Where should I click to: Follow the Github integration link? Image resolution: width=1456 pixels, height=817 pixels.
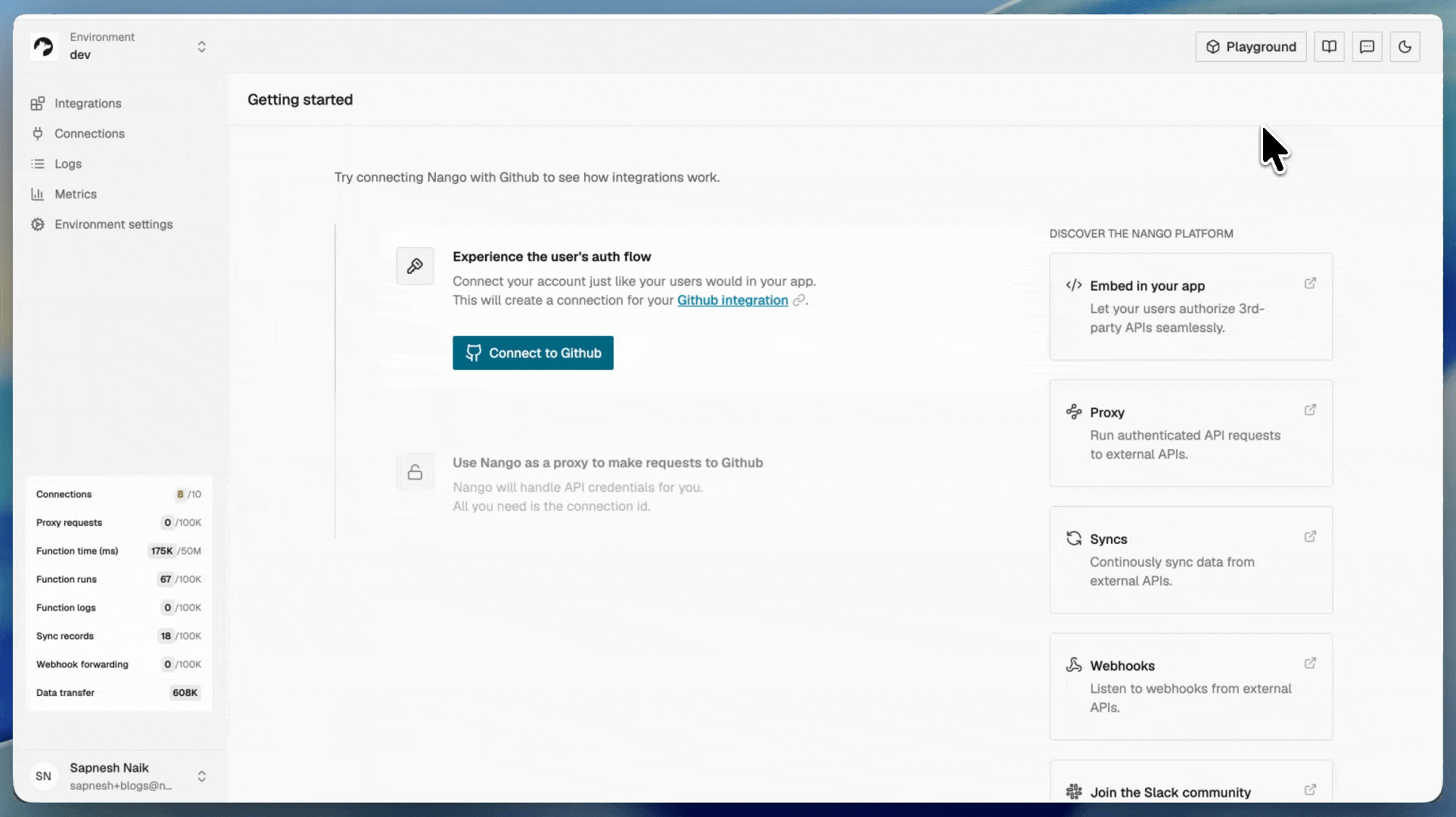733,300
